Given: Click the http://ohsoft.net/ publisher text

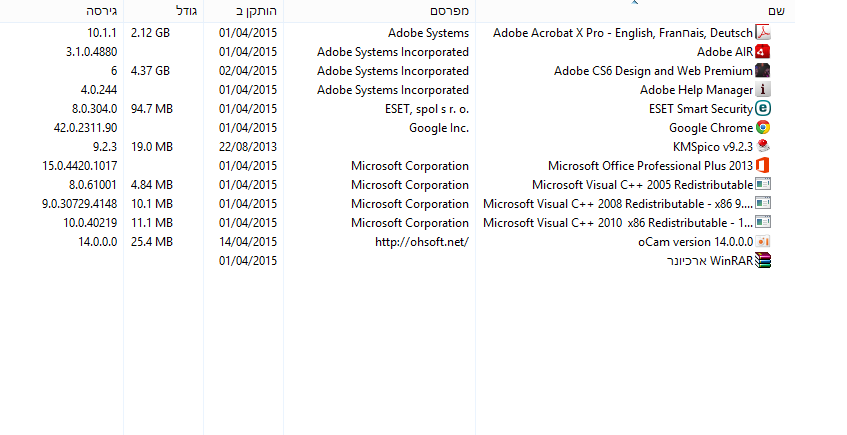Looking at the screenshot, I should 422,242.
